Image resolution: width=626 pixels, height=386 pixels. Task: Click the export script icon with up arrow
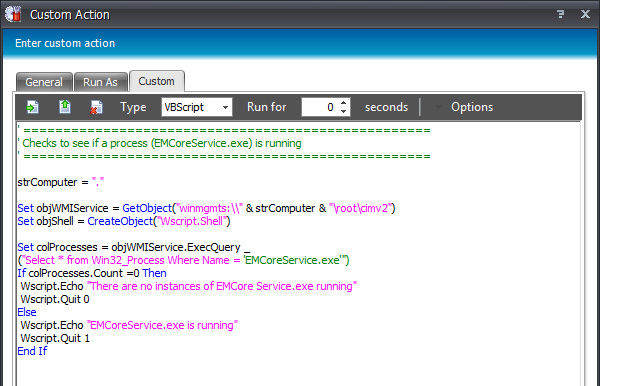click(x=65, y=107)
